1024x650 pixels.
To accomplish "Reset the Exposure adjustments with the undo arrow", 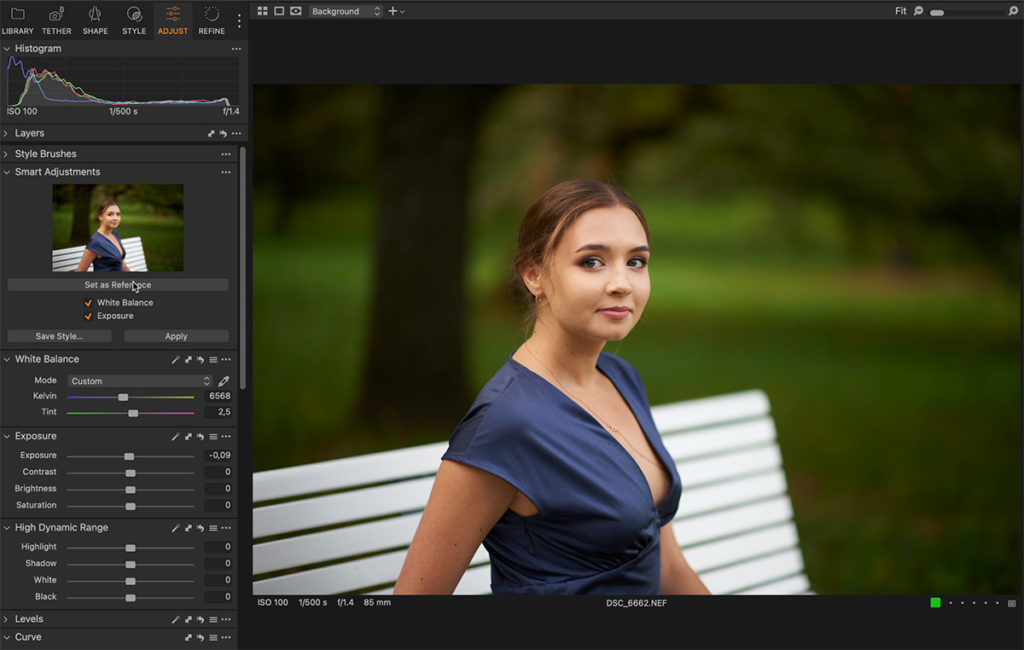I will [200, 436].
